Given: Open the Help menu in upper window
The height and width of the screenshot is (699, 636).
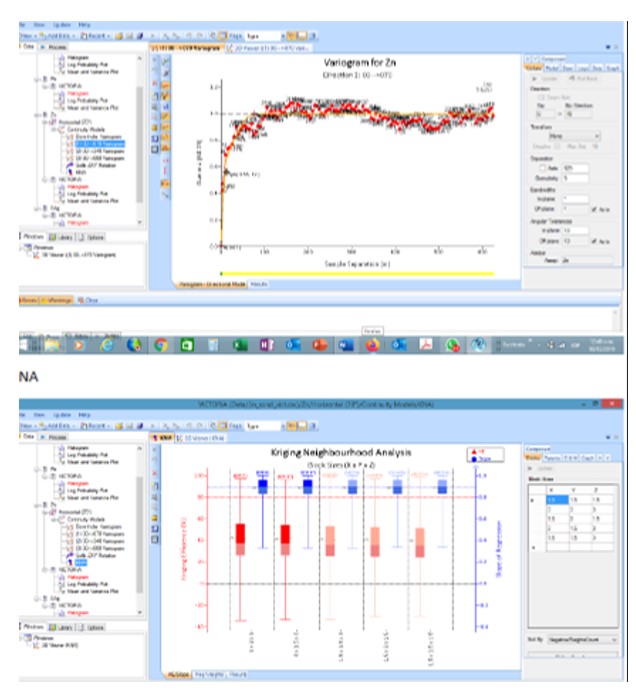Looking at the screenshot, I should coord(88,26).
